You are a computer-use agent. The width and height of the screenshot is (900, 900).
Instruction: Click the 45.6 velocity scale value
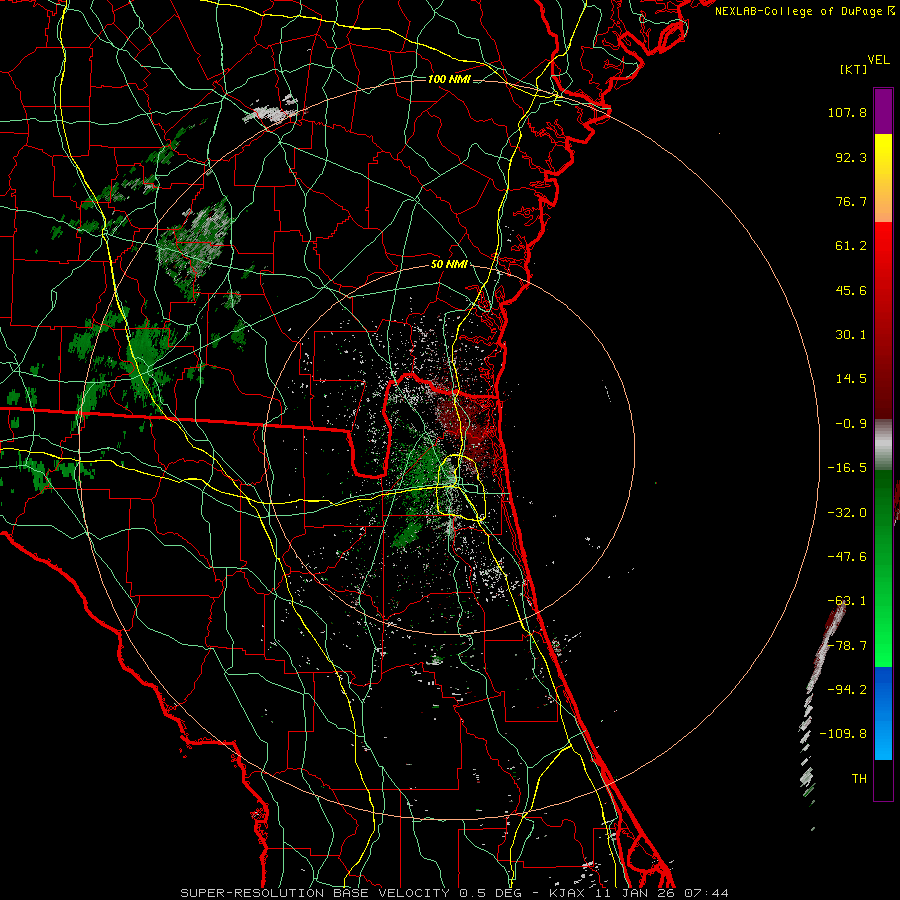tap(851, 290)
